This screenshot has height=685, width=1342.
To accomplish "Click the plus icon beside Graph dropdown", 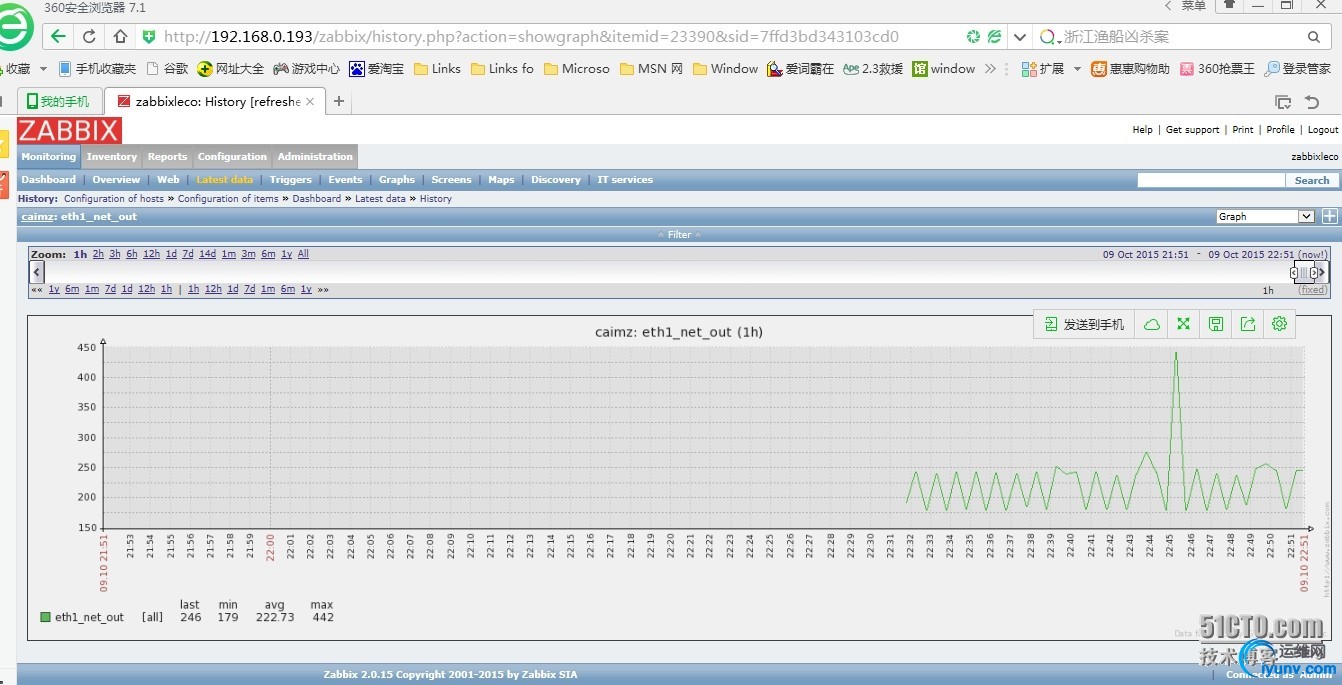I will click(1329, 216).
